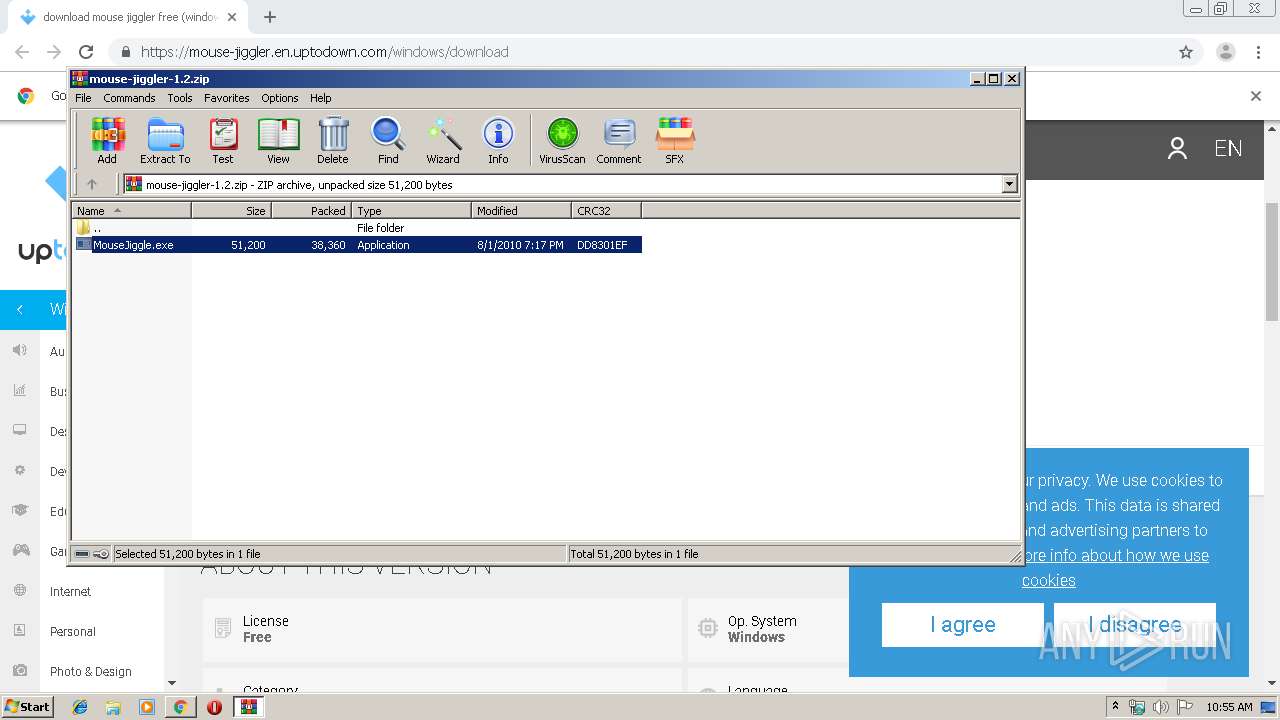Open the Favorites menu
Screen dimensions: 1280x720
pos(227,98)
